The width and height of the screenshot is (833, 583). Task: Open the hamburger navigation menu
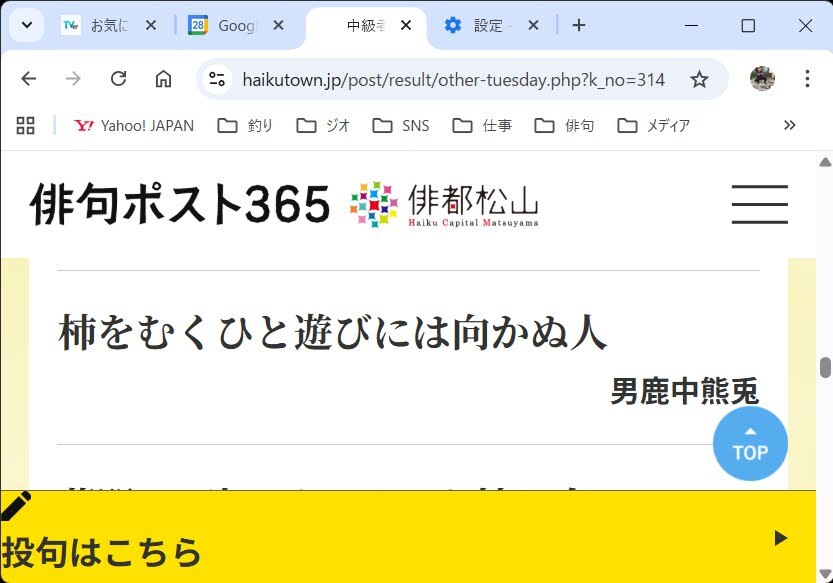pos(760,205)
